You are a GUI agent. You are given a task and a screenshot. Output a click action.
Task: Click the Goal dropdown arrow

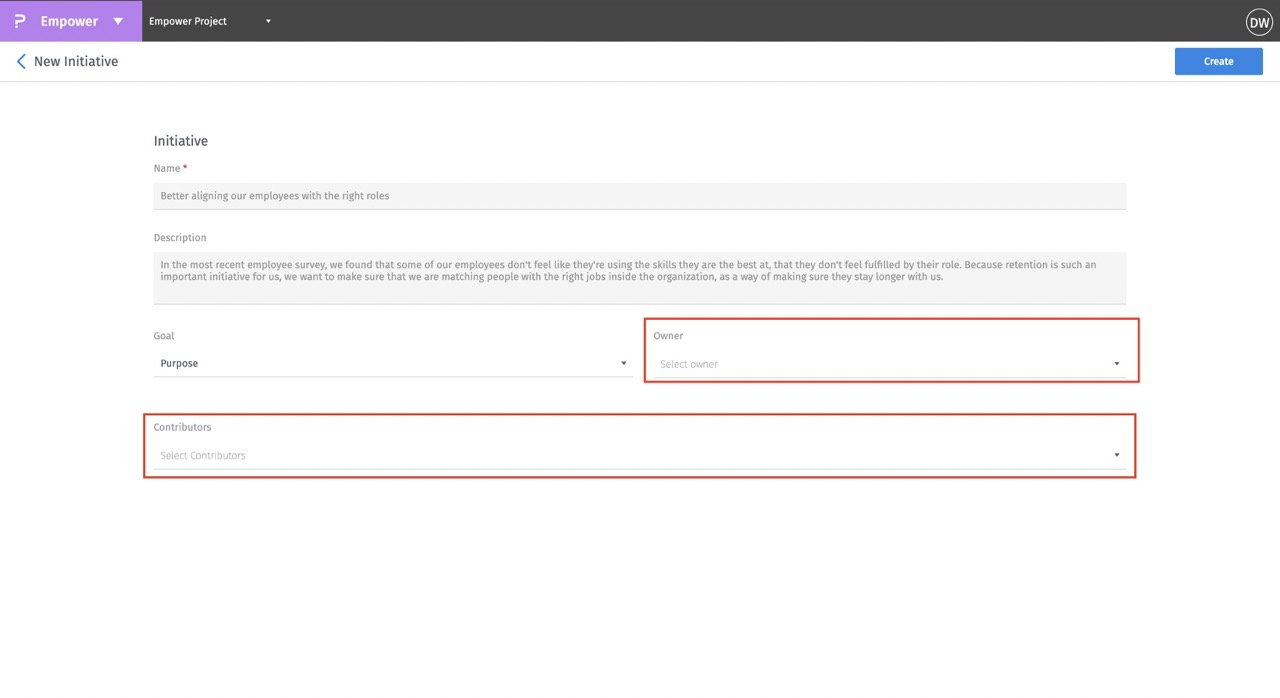[x=623, y=364]
